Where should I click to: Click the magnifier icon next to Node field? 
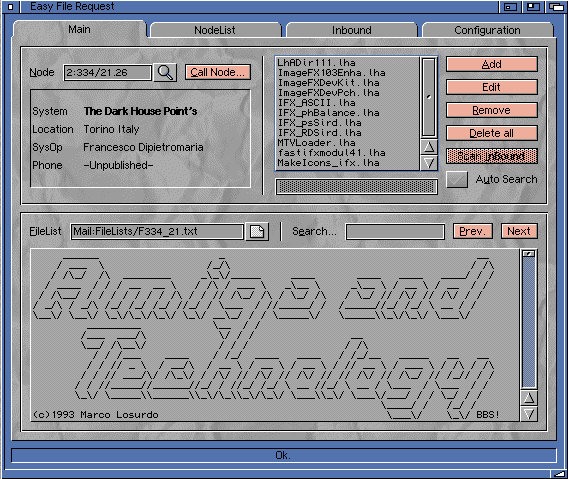tap(165, 72)
